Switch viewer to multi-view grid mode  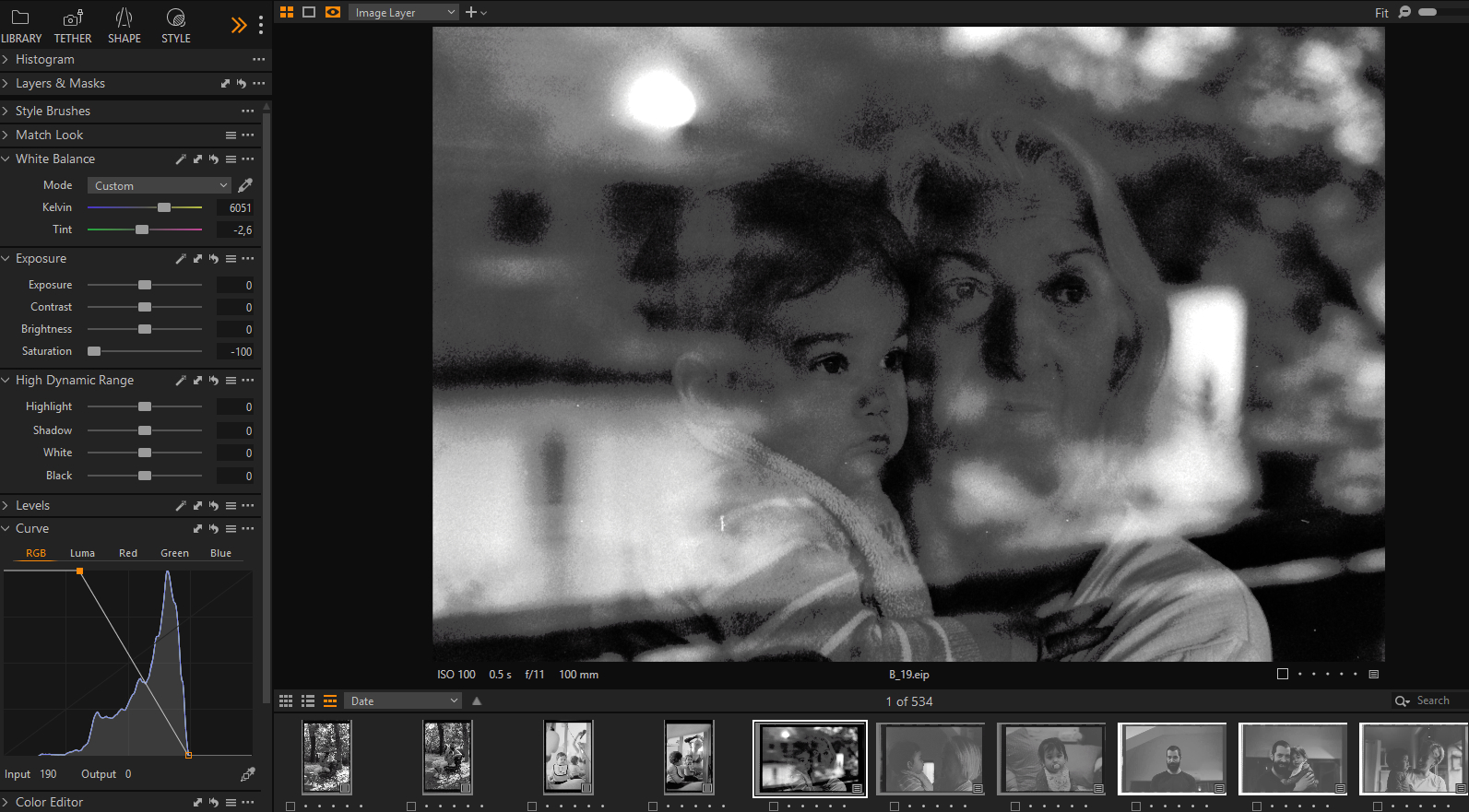(x=287, y=12)
